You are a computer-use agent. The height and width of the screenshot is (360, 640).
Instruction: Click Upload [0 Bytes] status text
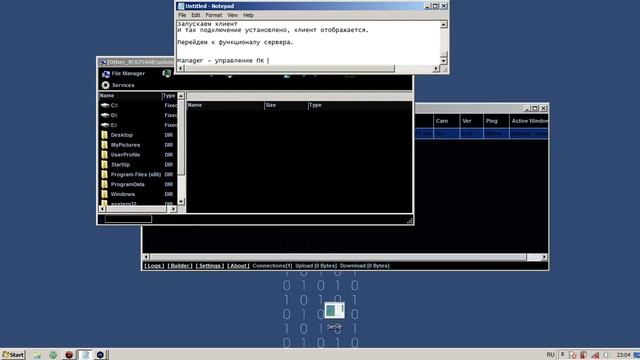[316, 266]
